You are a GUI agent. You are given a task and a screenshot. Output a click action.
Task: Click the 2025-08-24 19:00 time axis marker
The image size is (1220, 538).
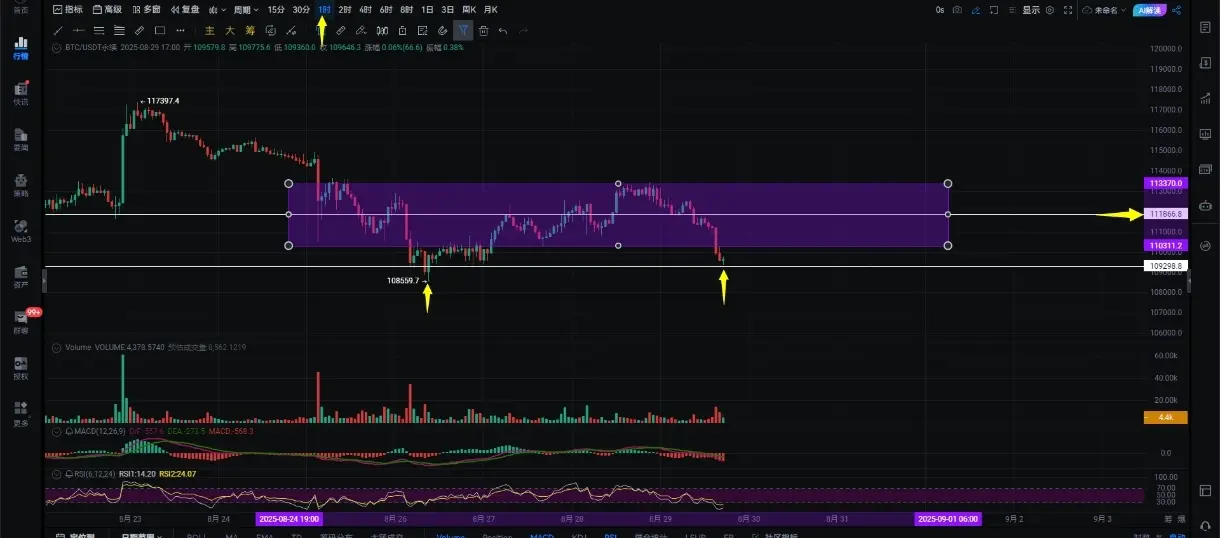point(289,519)
